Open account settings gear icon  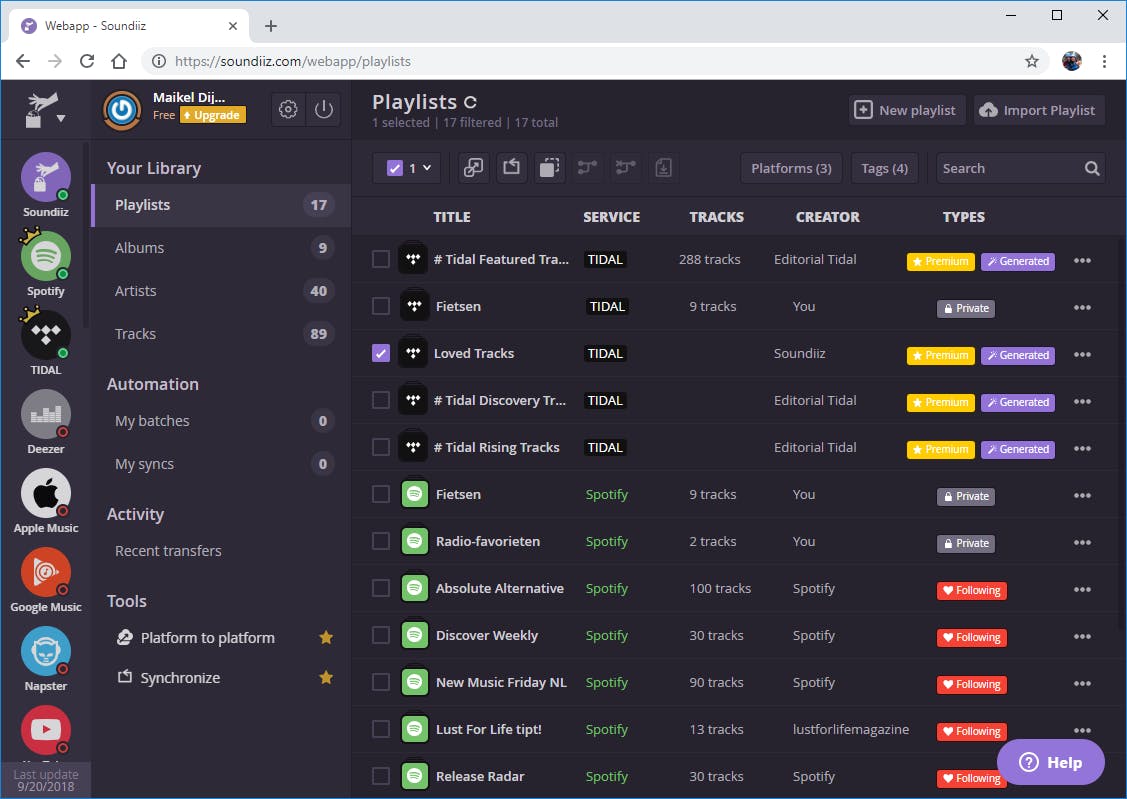point(288,109)
